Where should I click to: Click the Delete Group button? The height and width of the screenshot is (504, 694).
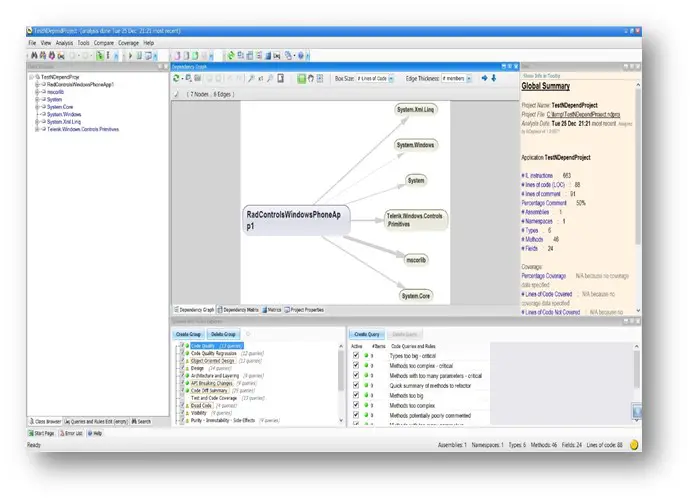pyautogui.click(x=223, y=334)
